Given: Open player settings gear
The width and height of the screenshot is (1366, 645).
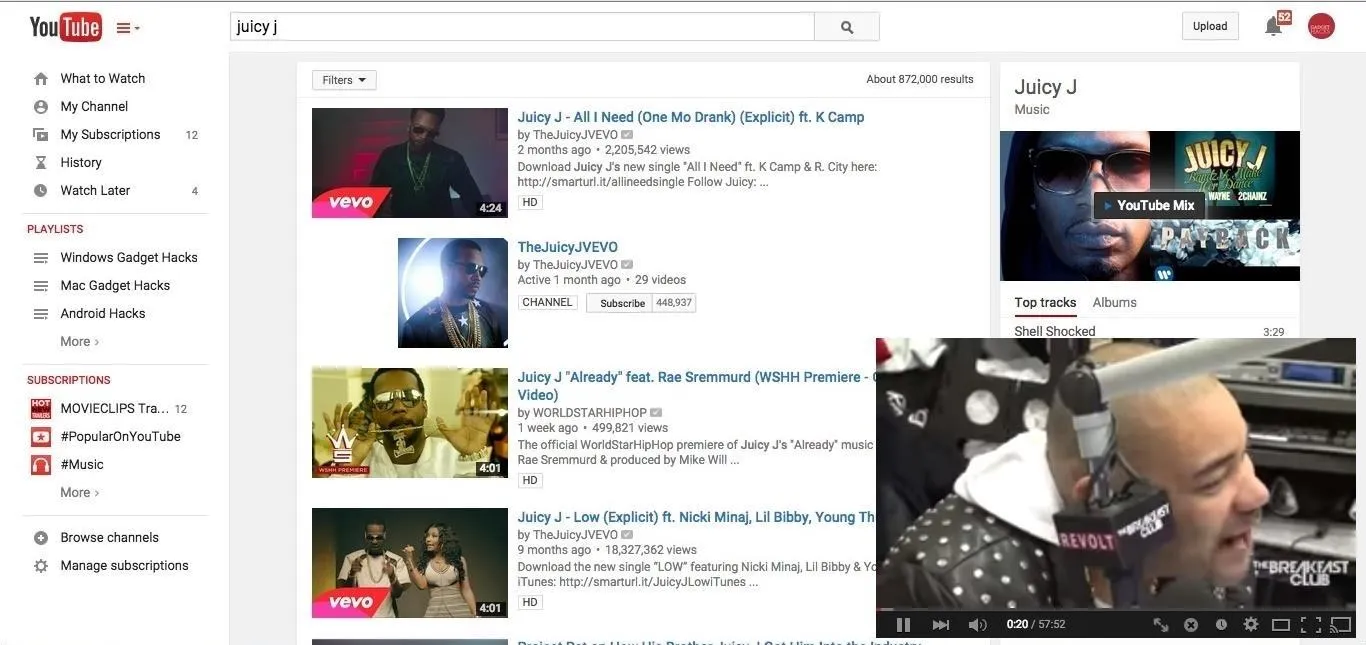Looking at the screenshot, I should click(1250, 624).
